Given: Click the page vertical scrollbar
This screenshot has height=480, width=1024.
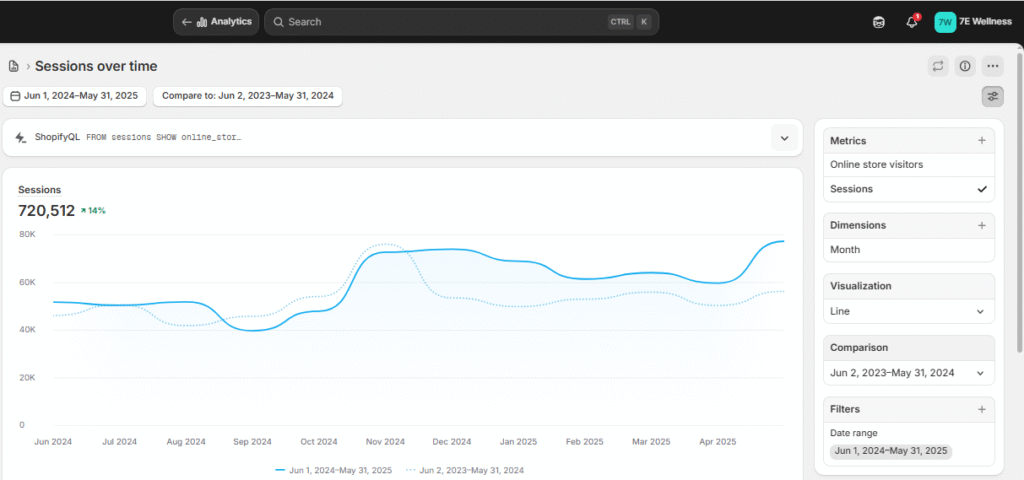Looking at the screenshot, I should (x=1021, y=202).
